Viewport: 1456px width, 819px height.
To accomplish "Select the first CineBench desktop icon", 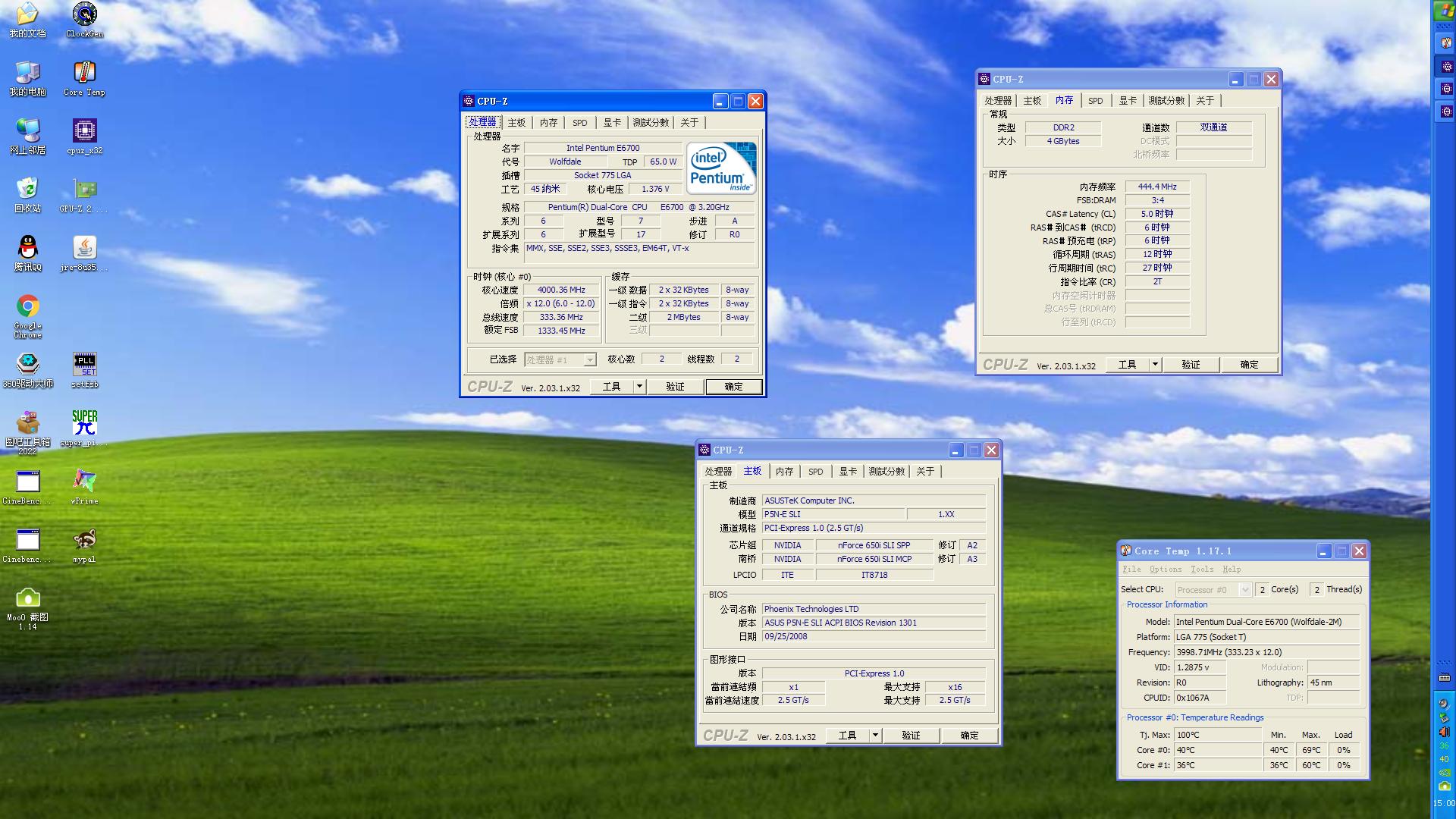I will point(28,487).
